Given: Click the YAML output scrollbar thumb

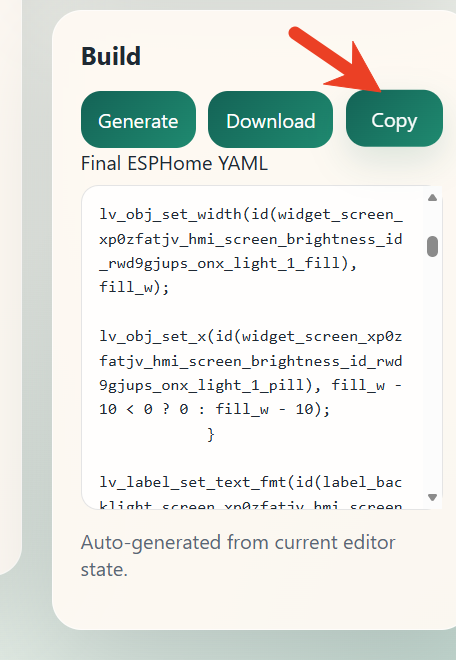Looking at the screenshot, I should point(432,246).
